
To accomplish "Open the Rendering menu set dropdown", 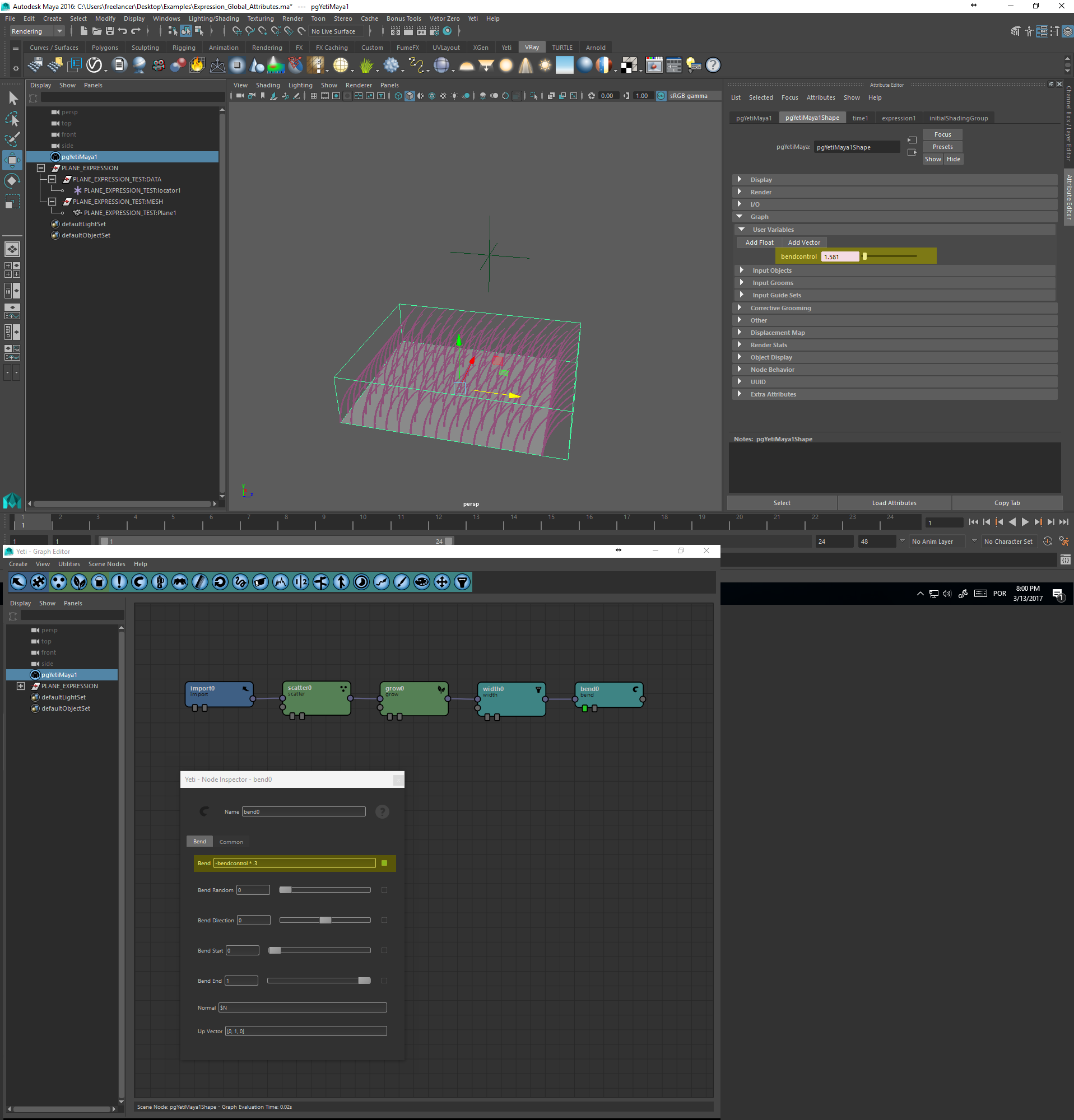I will (59, 31).
